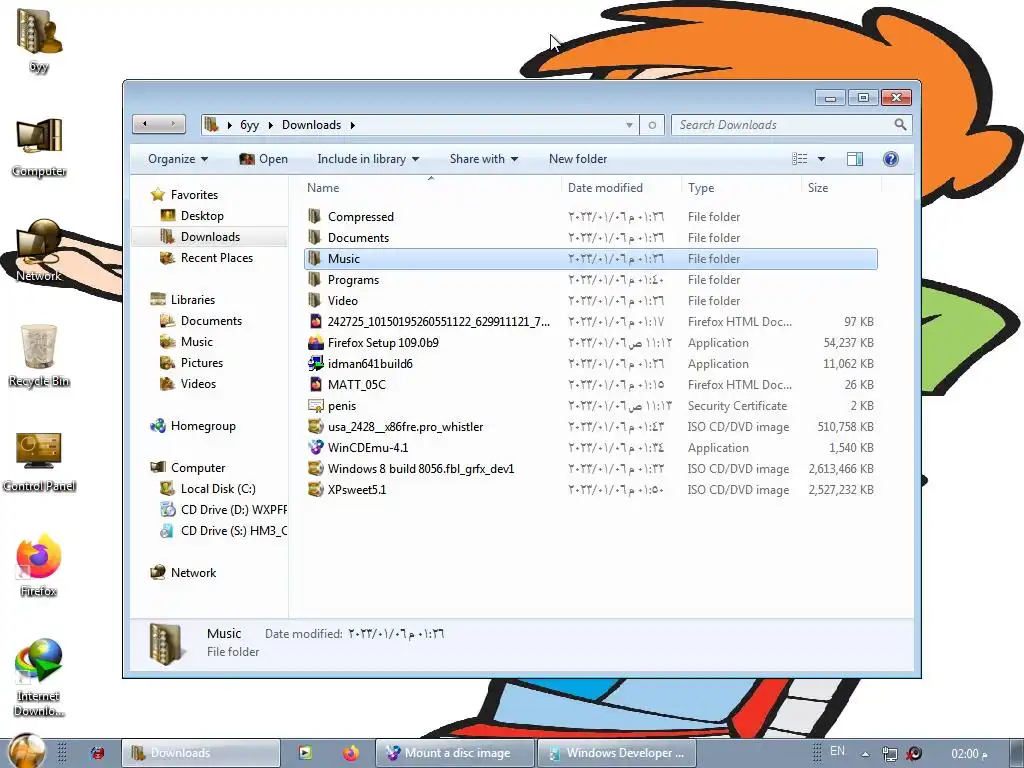Refresh the Downloads folder view
This screenshot has width=1024, height=768.
(652, 125)
